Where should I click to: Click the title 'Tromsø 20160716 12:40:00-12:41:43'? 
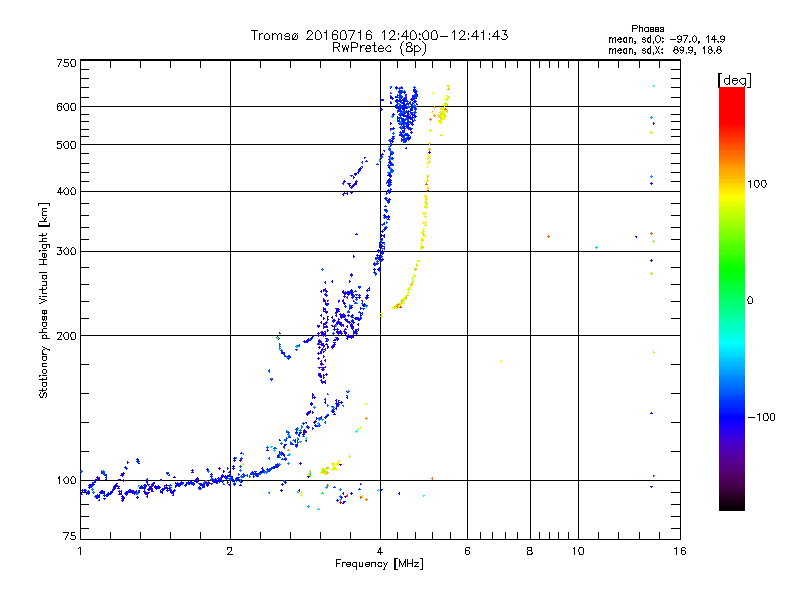(379, 35)
